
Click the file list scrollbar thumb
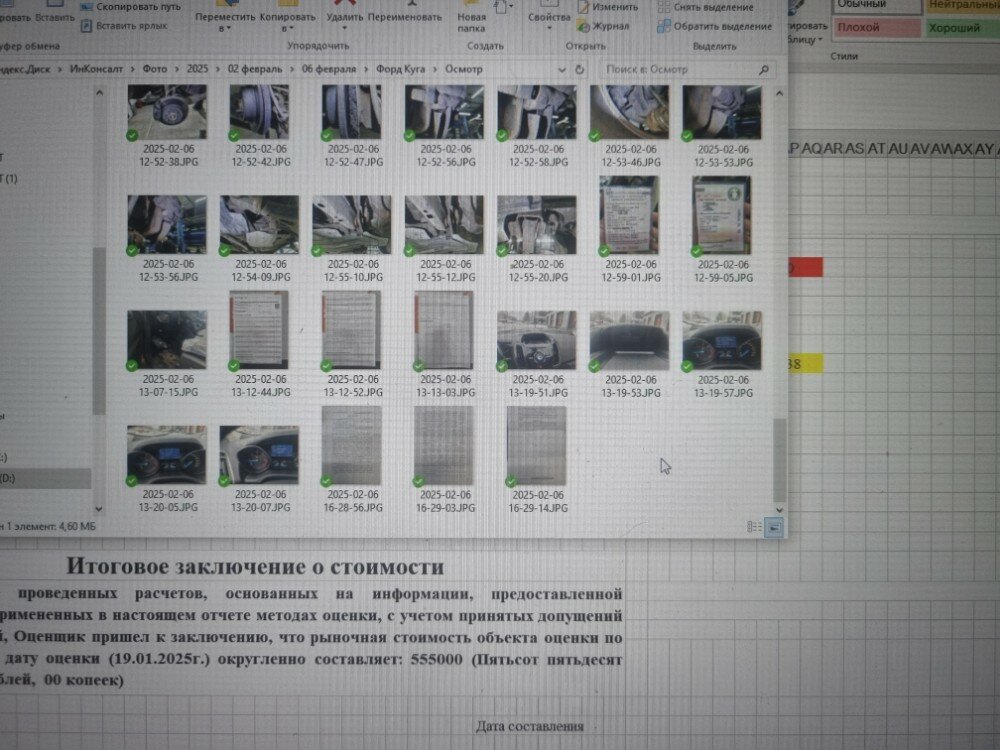(779, 460)
